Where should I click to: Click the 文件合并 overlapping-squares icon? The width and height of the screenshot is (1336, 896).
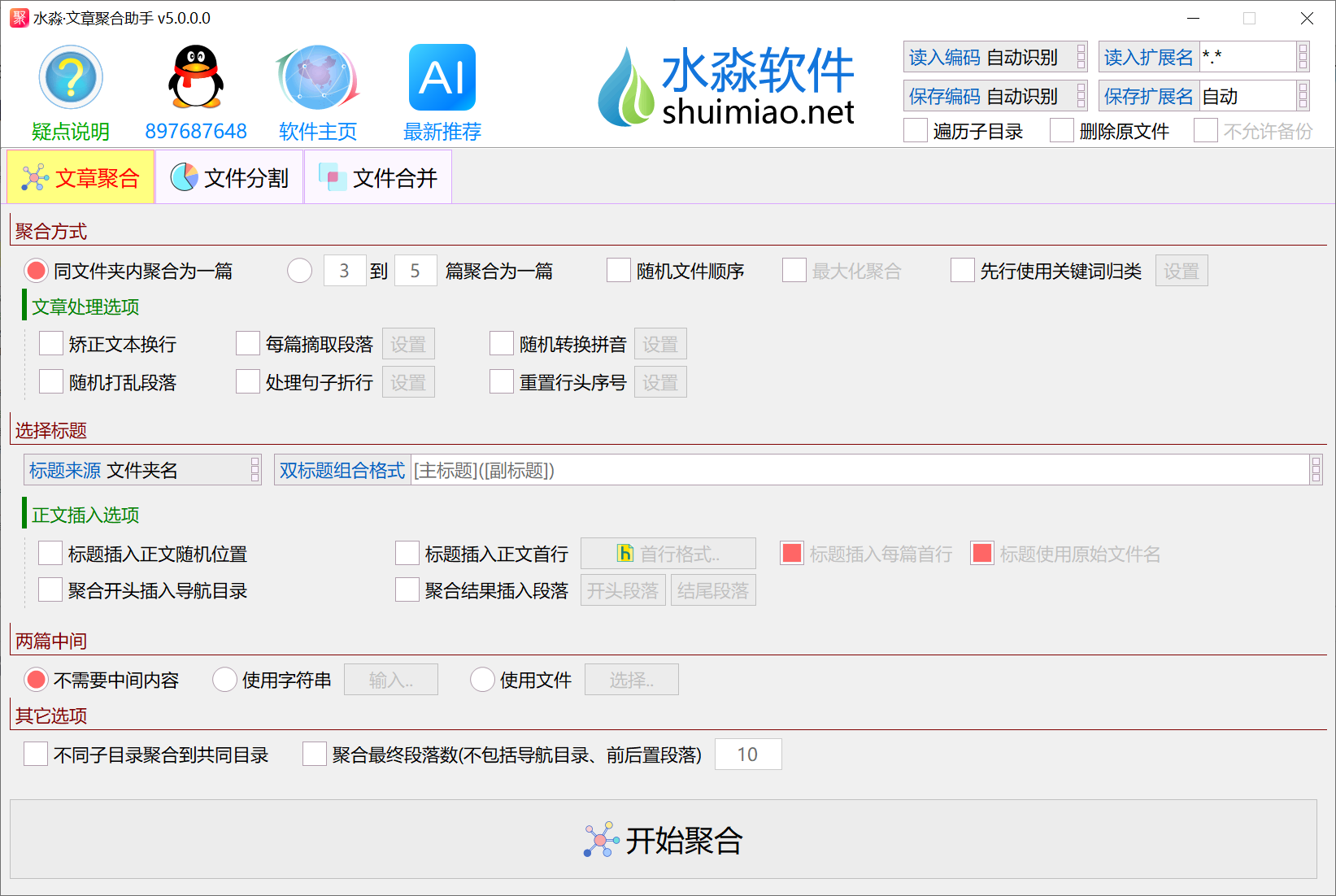coord(332,177)
